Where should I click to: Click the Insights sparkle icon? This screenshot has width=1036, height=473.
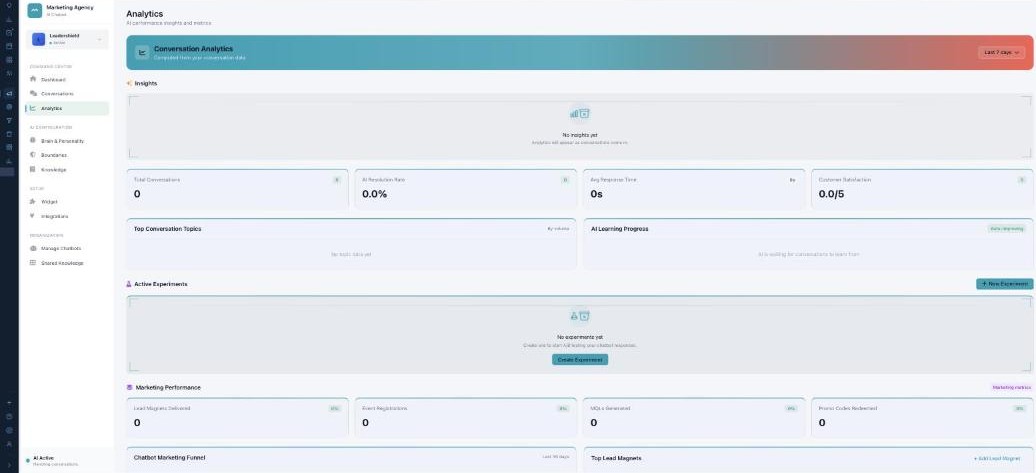click(x=130, y=84)
